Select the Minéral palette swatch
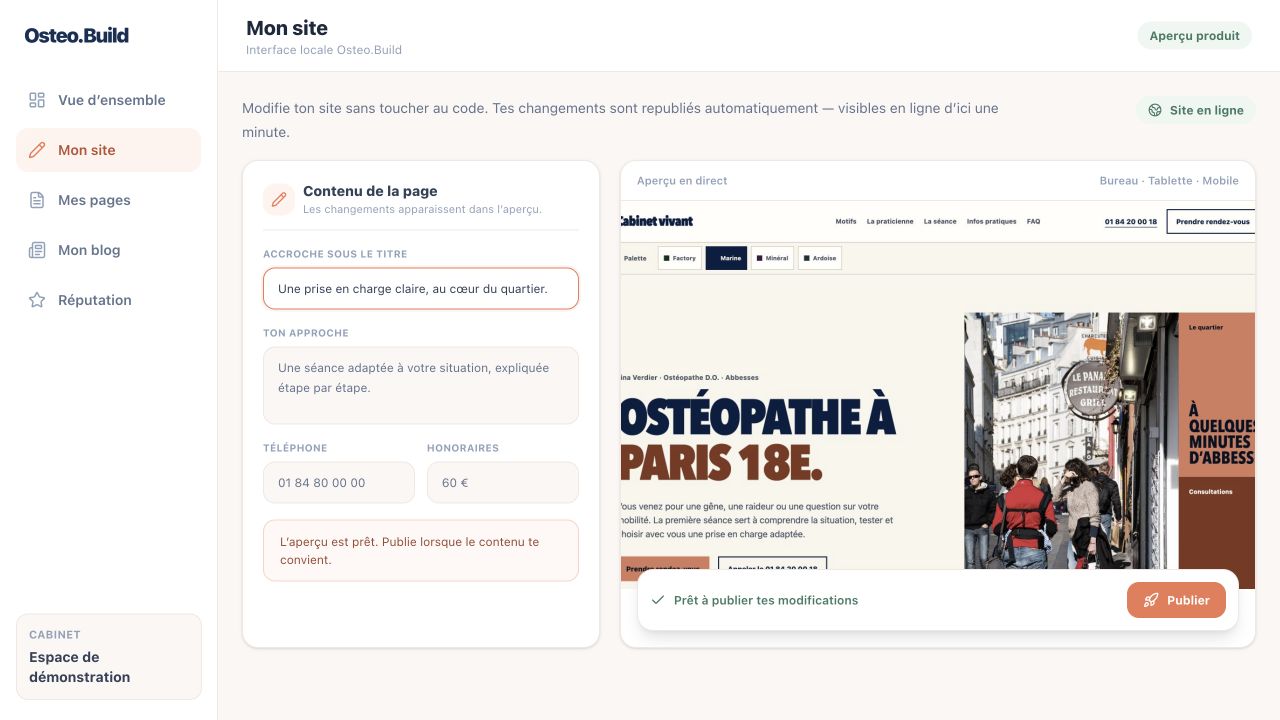1280x720 pixels. point(772,258)
